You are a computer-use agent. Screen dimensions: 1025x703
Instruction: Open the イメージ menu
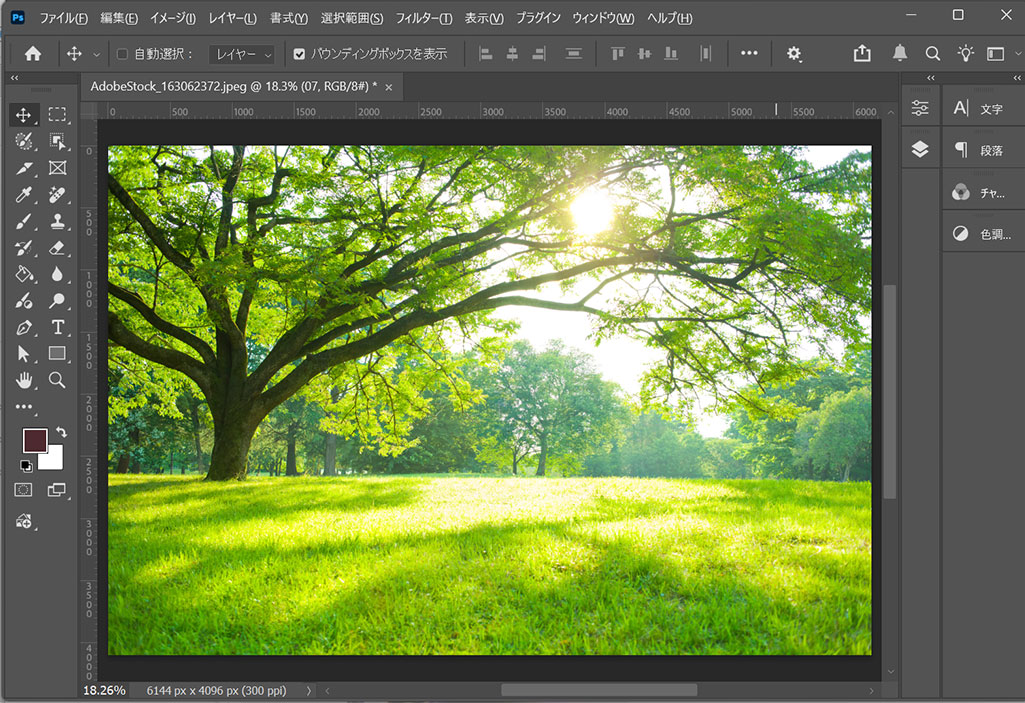point(173,18)
